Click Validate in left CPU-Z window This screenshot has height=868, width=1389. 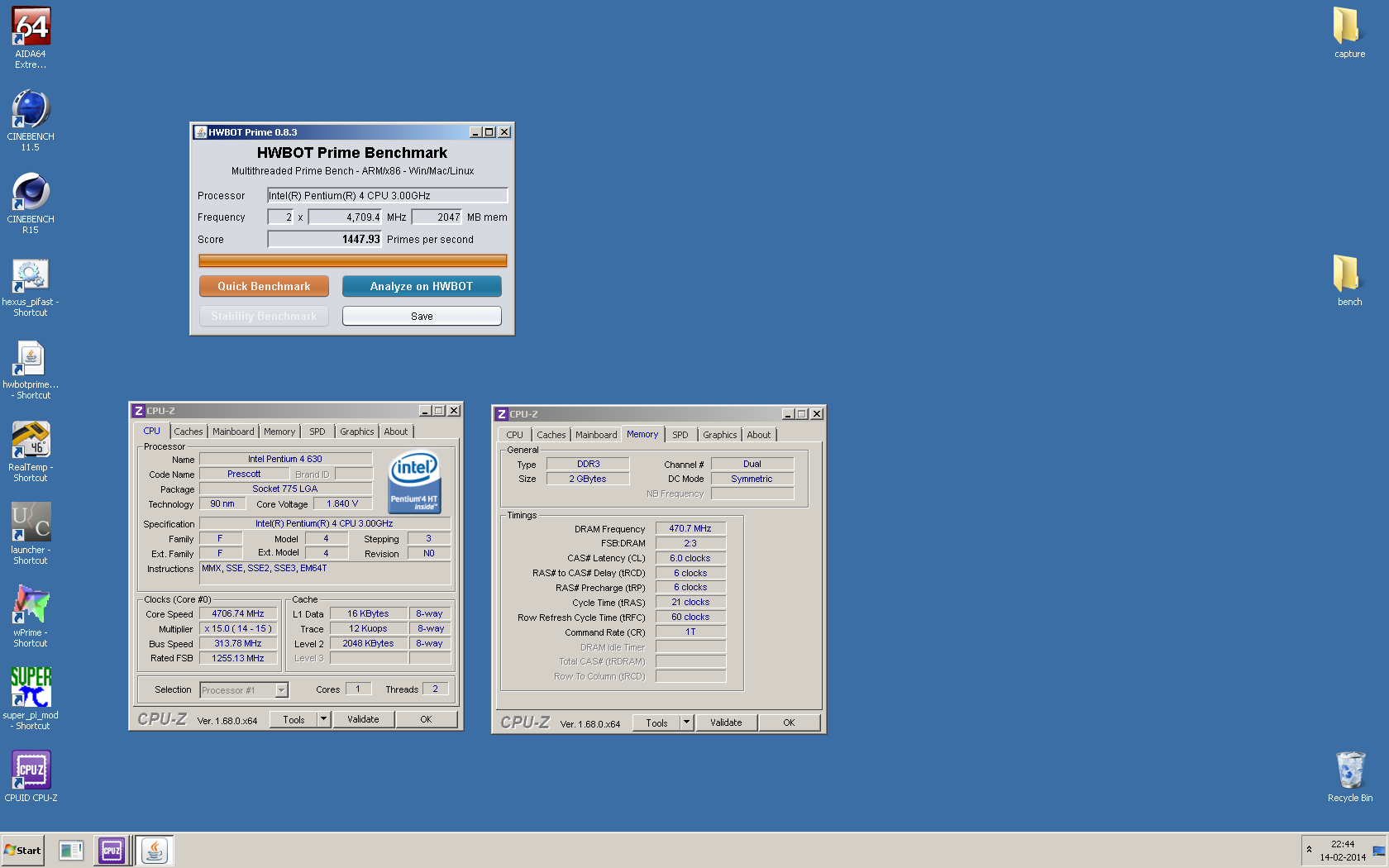click(363, 719)
